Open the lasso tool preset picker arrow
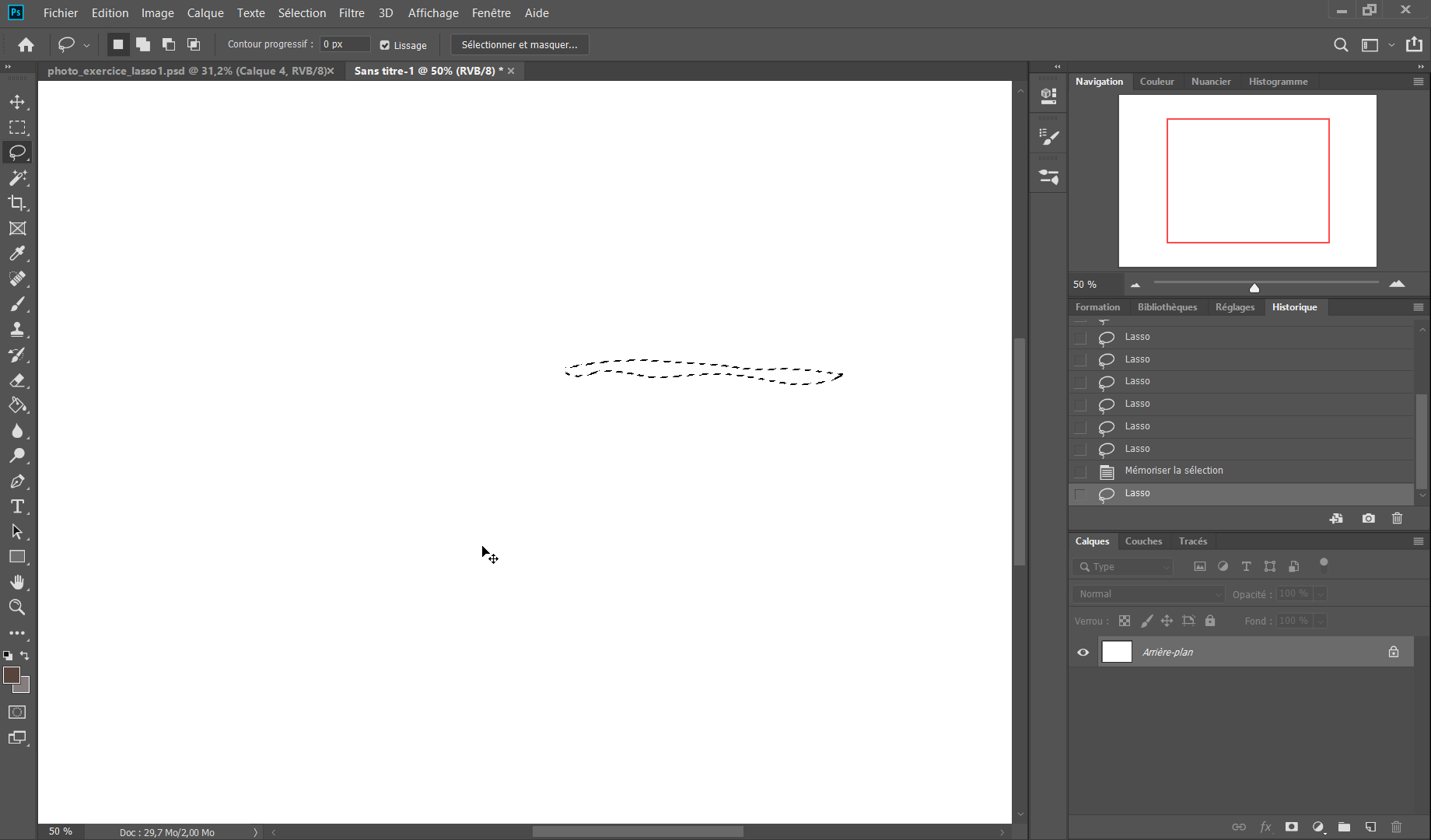 (86, 45)
